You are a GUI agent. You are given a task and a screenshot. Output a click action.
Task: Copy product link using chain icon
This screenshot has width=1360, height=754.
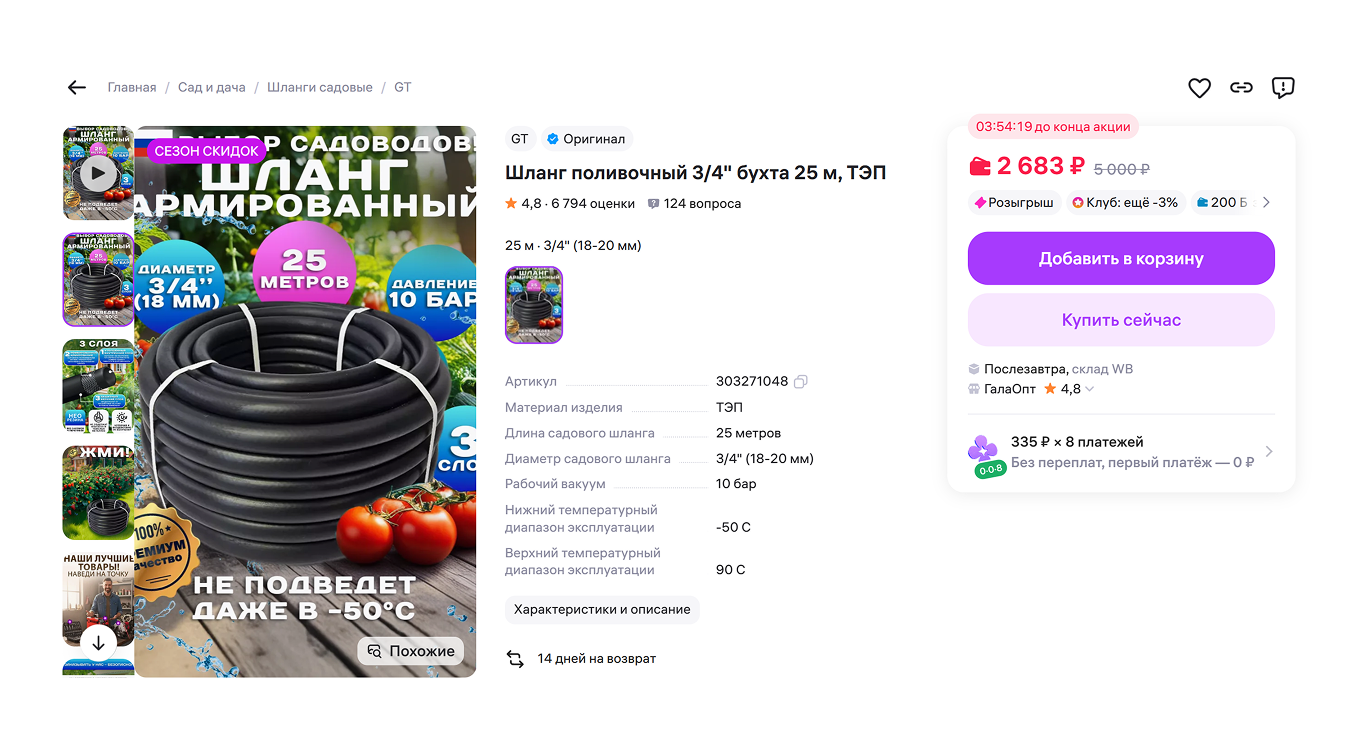coord(1241,88)
